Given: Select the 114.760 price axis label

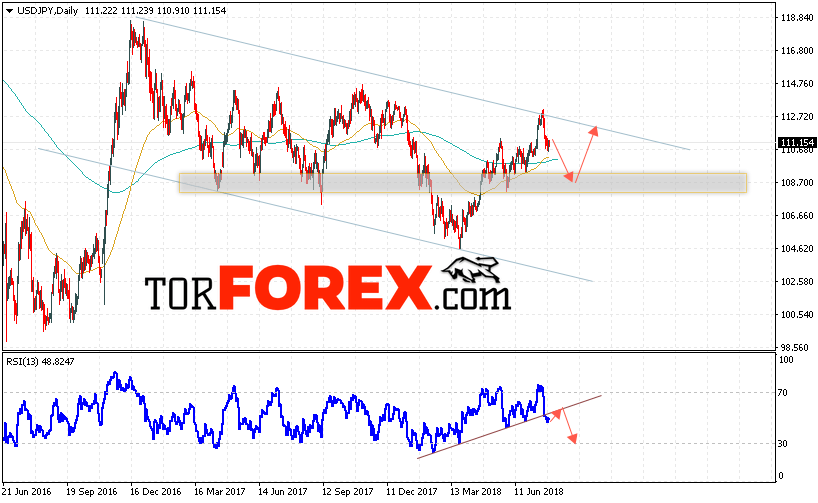Looking at the screenshot, I should point(797,83).
